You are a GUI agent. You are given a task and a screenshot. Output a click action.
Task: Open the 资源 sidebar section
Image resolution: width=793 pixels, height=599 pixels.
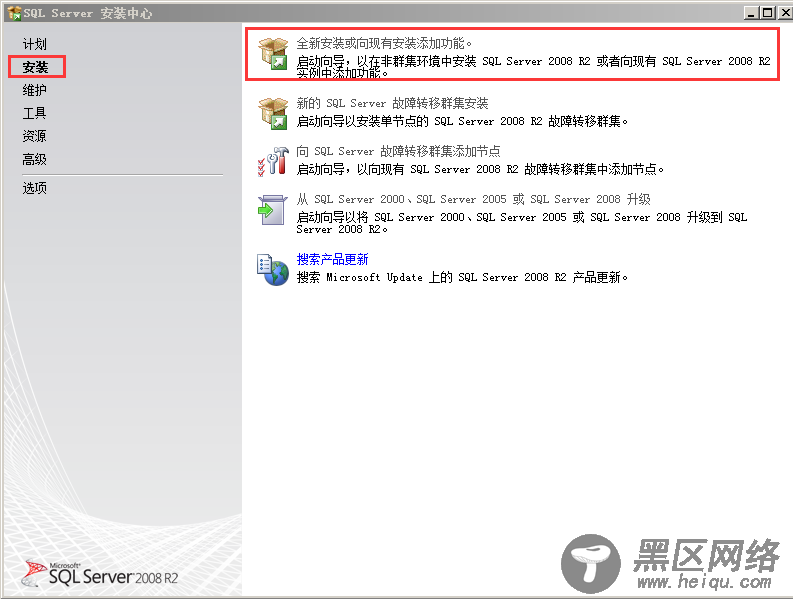click(34, 136)
